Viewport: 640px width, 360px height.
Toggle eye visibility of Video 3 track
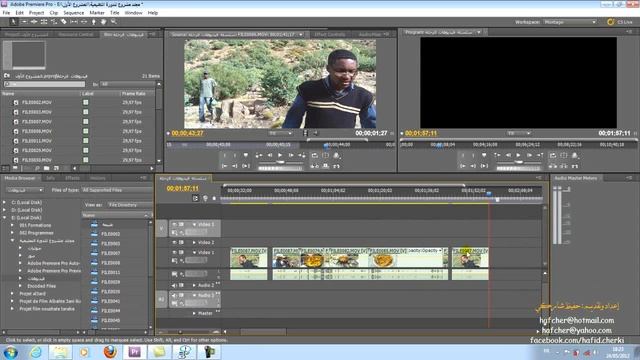pos(174,224)
